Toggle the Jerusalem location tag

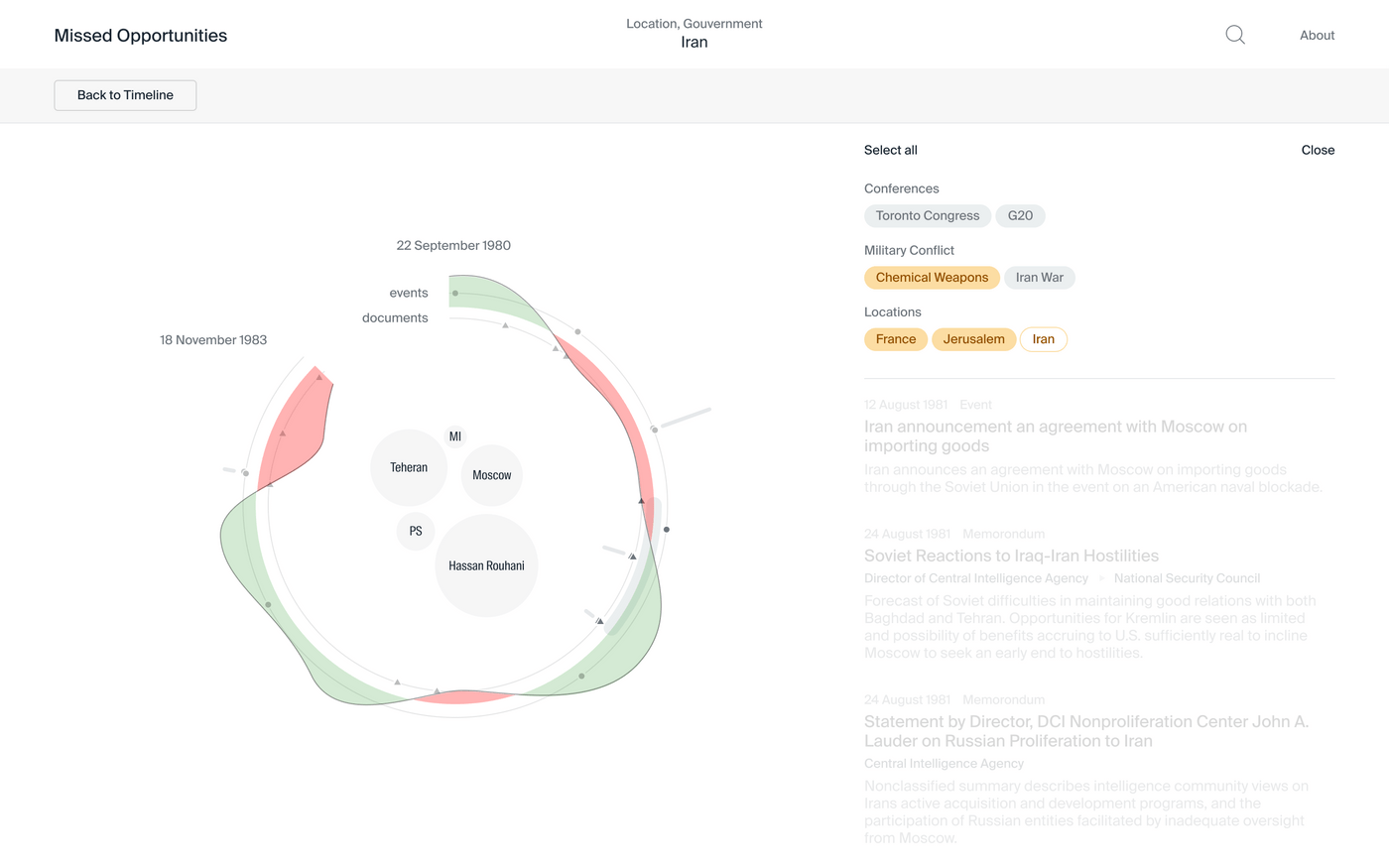coord(973,339)
